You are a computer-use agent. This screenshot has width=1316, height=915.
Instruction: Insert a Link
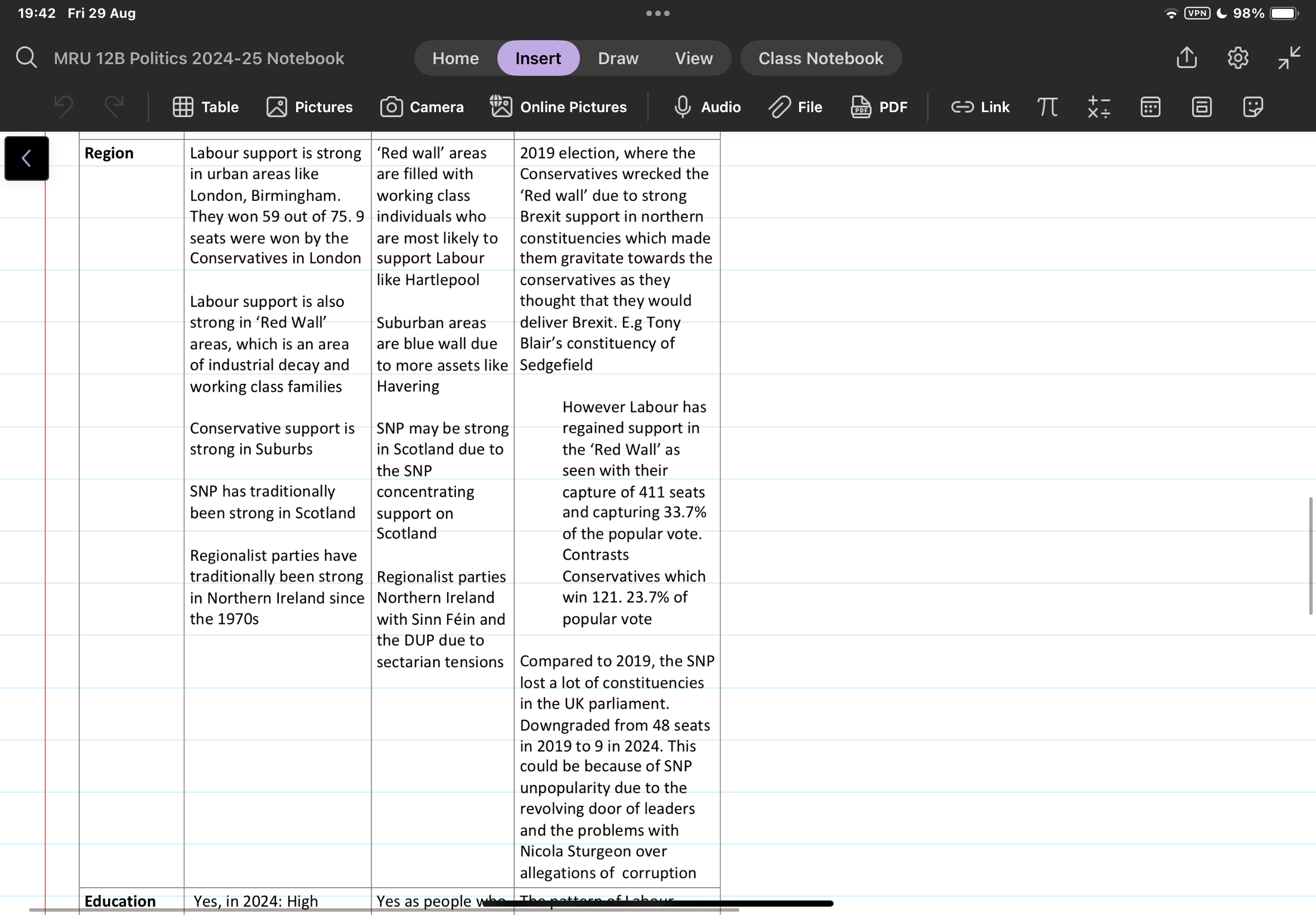(980, 107)
